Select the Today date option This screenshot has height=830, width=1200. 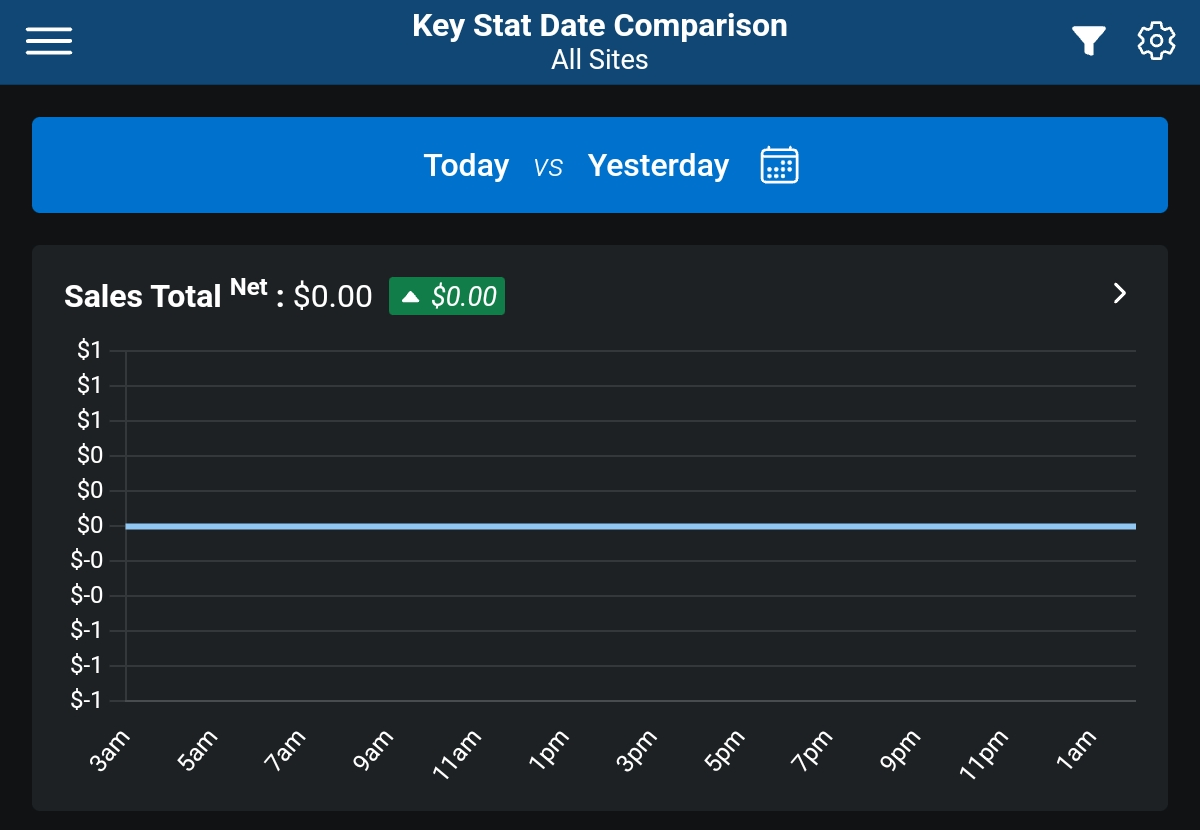coord(466,165)
